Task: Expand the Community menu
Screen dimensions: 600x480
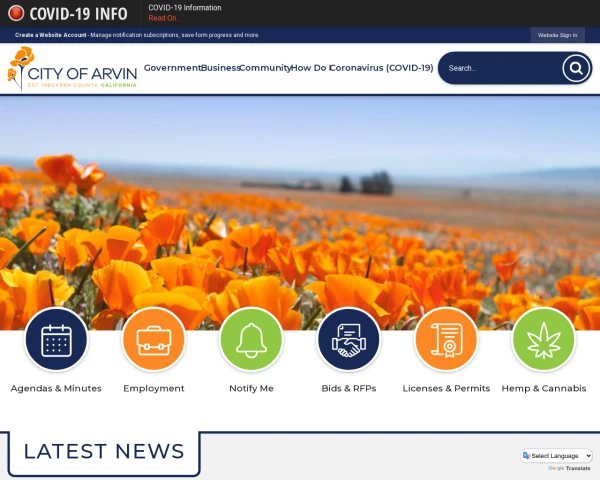Action: [265, 68]
